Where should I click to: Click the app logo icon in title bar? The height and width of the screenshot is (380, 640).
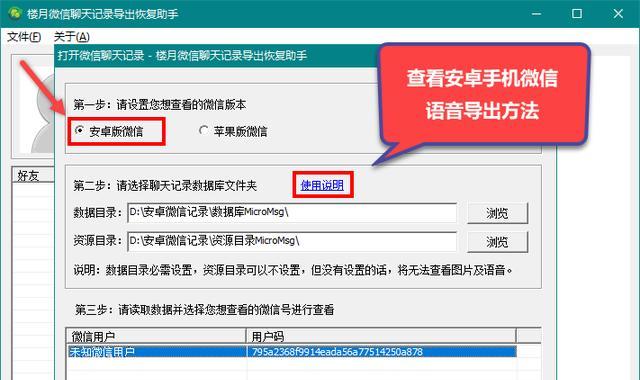pyautogui.click(x=15, y=13)
